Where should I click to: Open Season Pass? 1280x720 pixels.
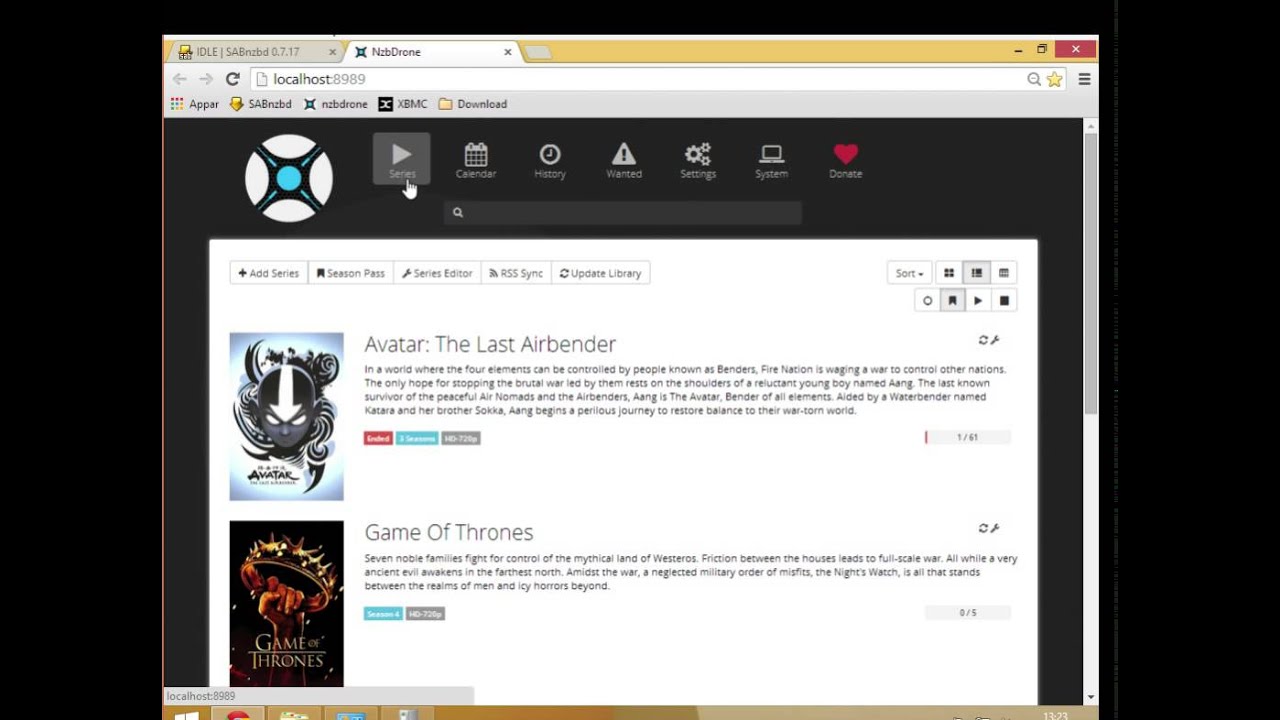pyautogui.click(x=351, y=273)
